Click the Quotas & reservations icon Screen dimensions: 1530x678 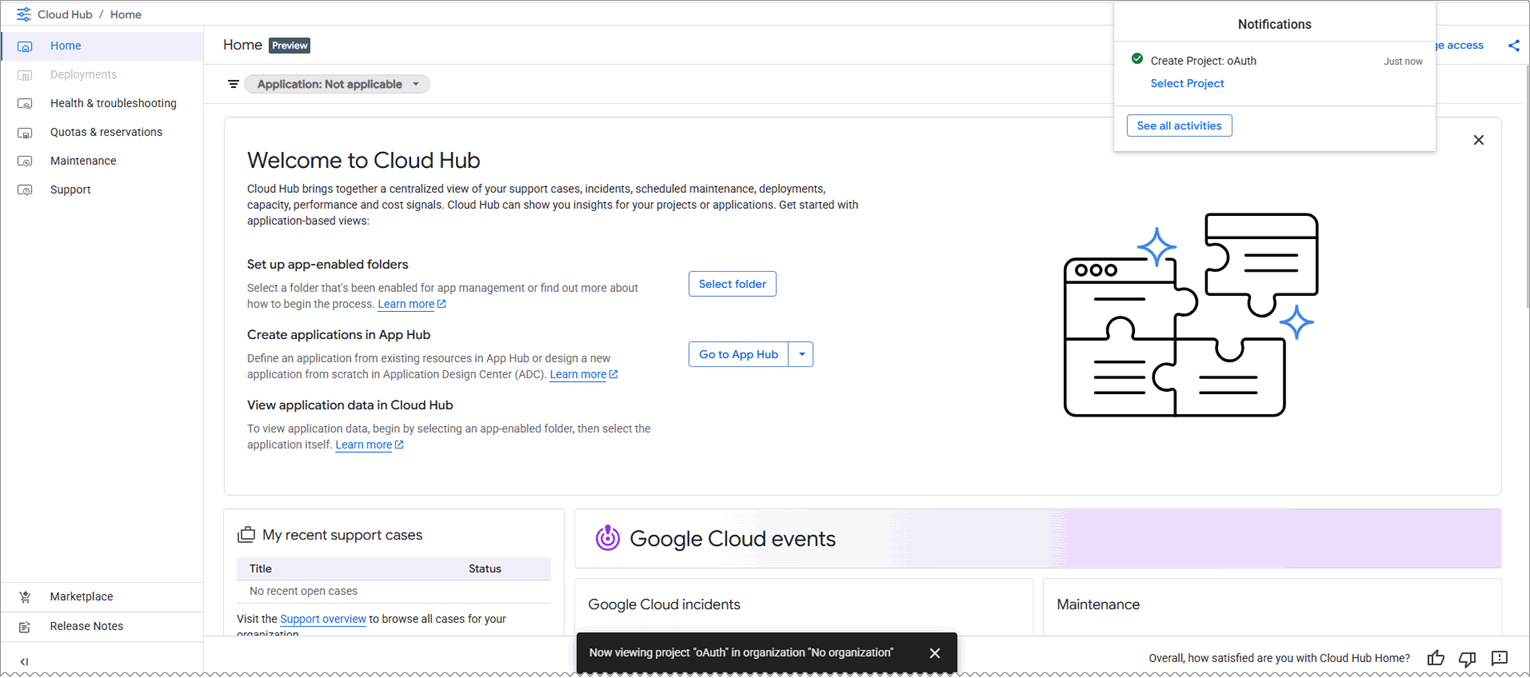coord(26,132)
